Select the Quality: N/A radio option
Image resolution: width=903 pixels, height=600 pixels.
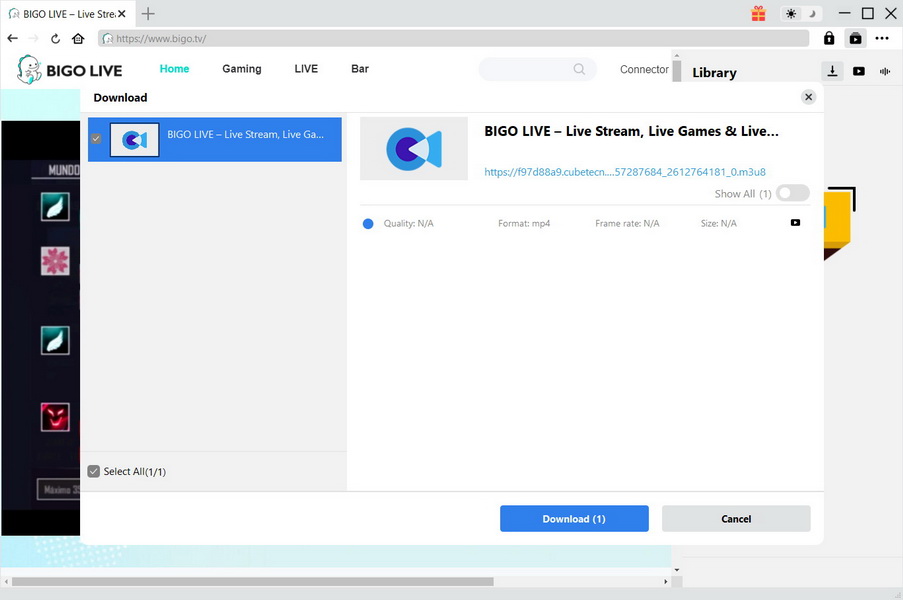(x=368, y=223)
